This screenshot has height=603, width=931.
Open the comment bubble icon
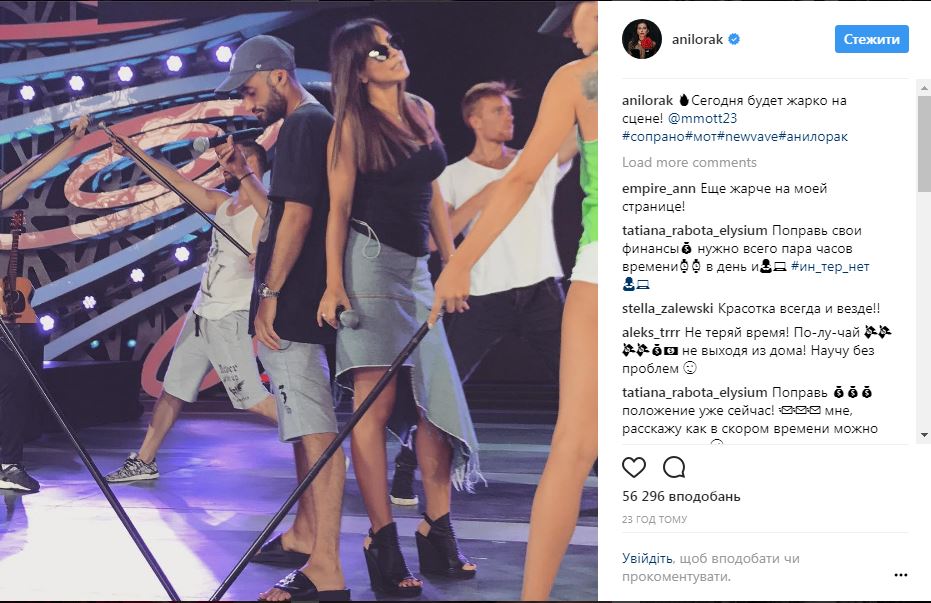pos(674,468)
